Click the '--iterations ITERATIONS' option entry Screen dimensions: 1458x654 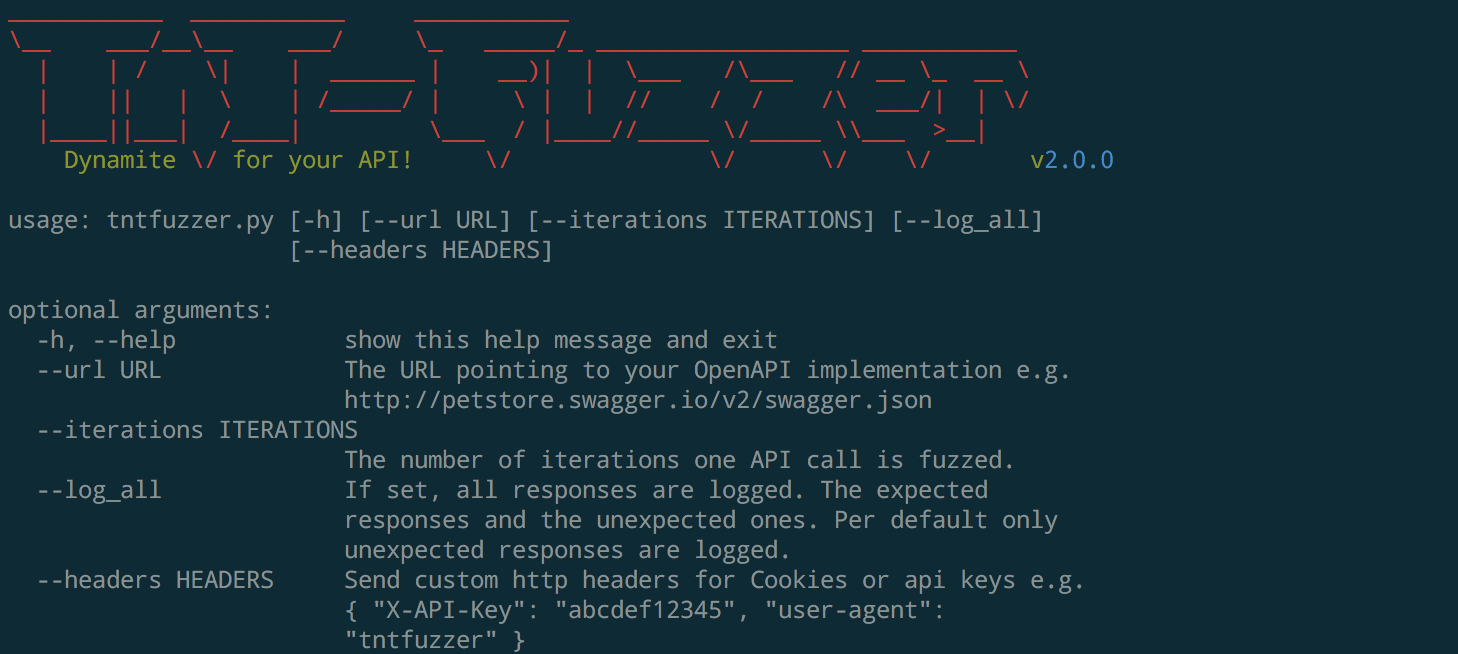coord(197,431)
